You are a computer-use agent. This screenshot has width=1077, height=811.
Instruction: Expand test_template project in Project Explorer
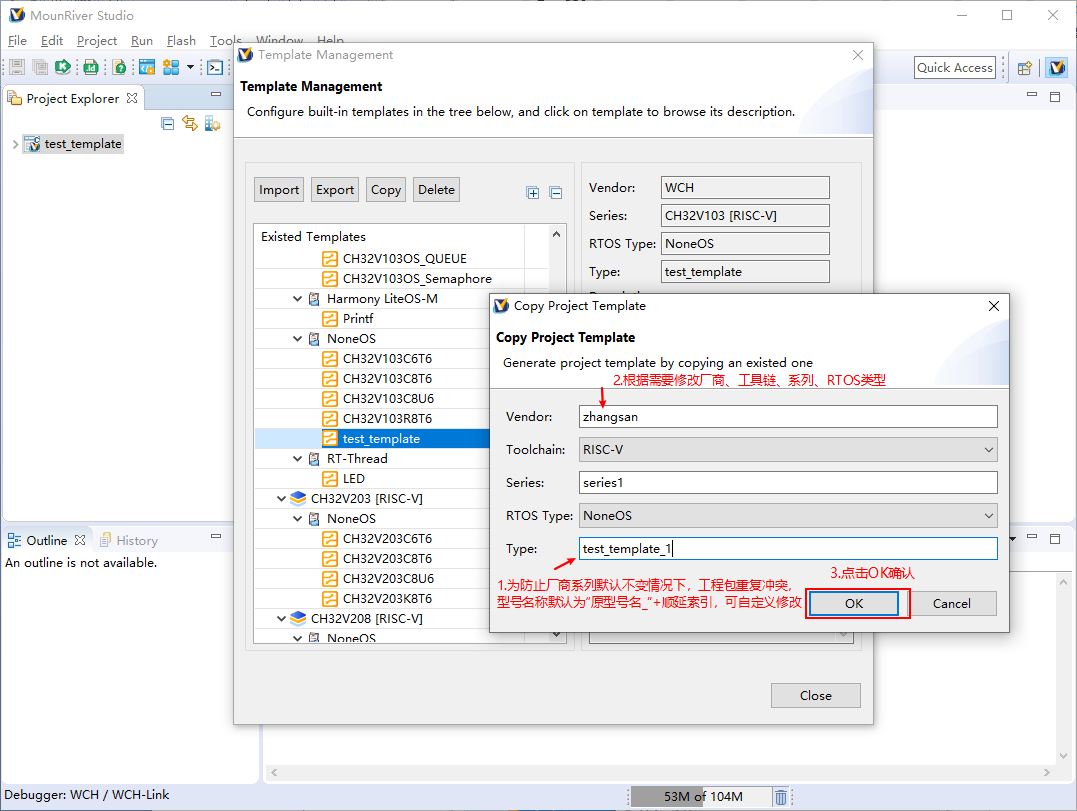pyautogui.click(x=15, y=144)
